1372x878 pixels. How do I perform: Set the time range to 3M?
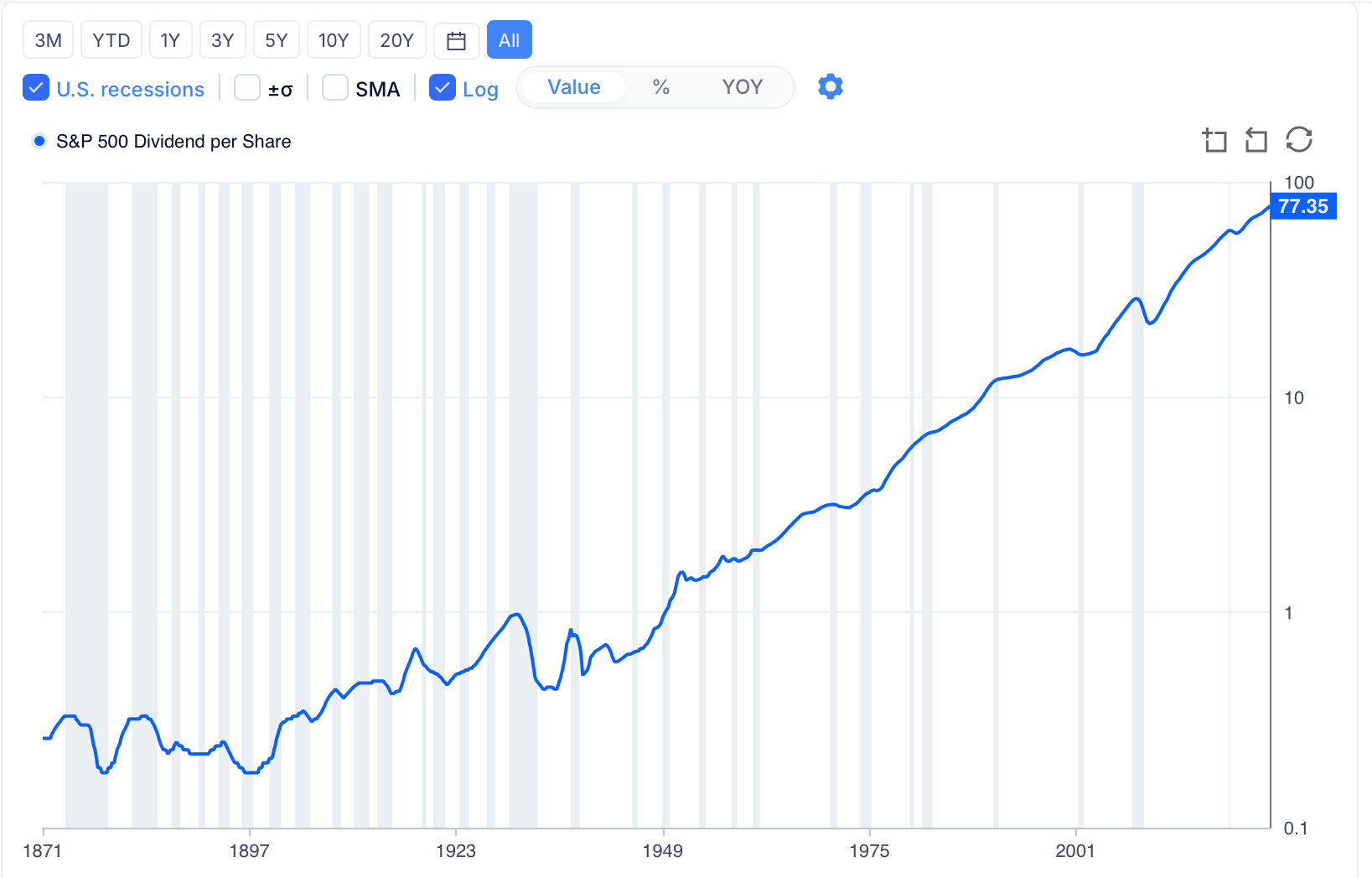click(x=48, y=40)
